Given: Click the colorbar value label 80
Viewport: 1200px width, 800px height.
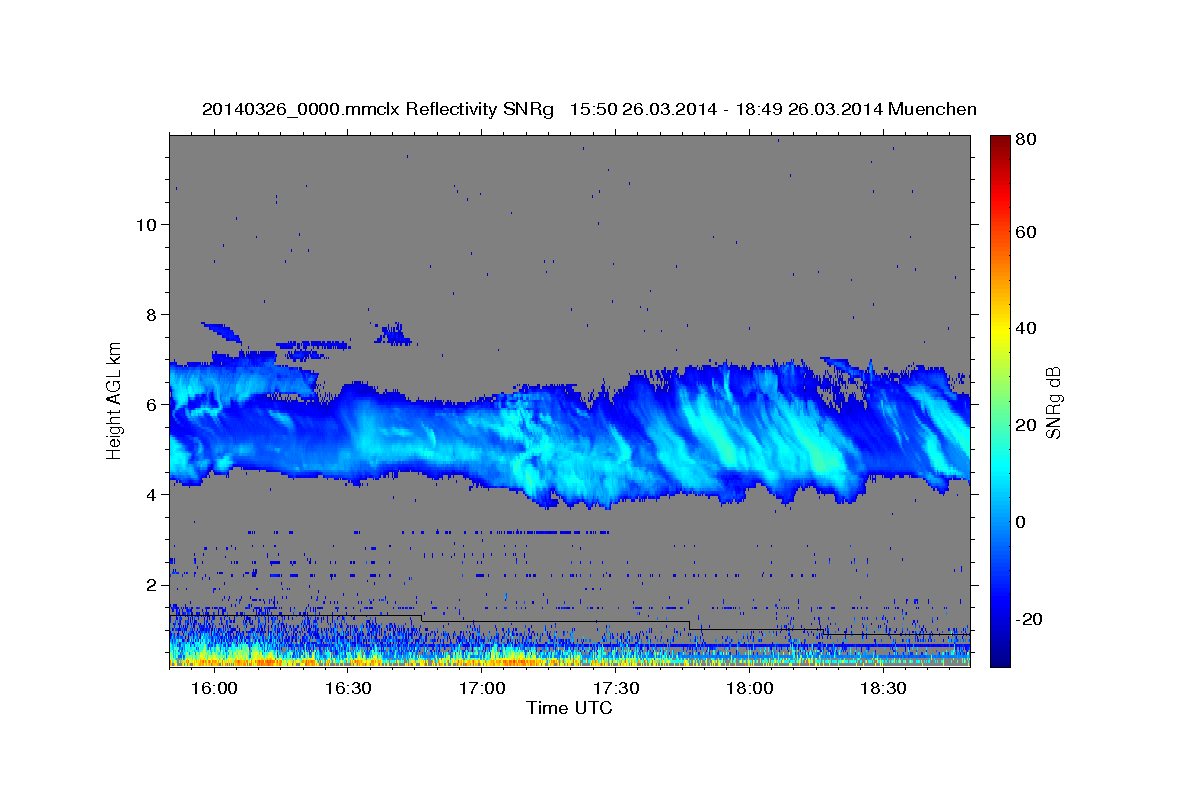Looking at the screenshot, I should tap(1026, 140).
